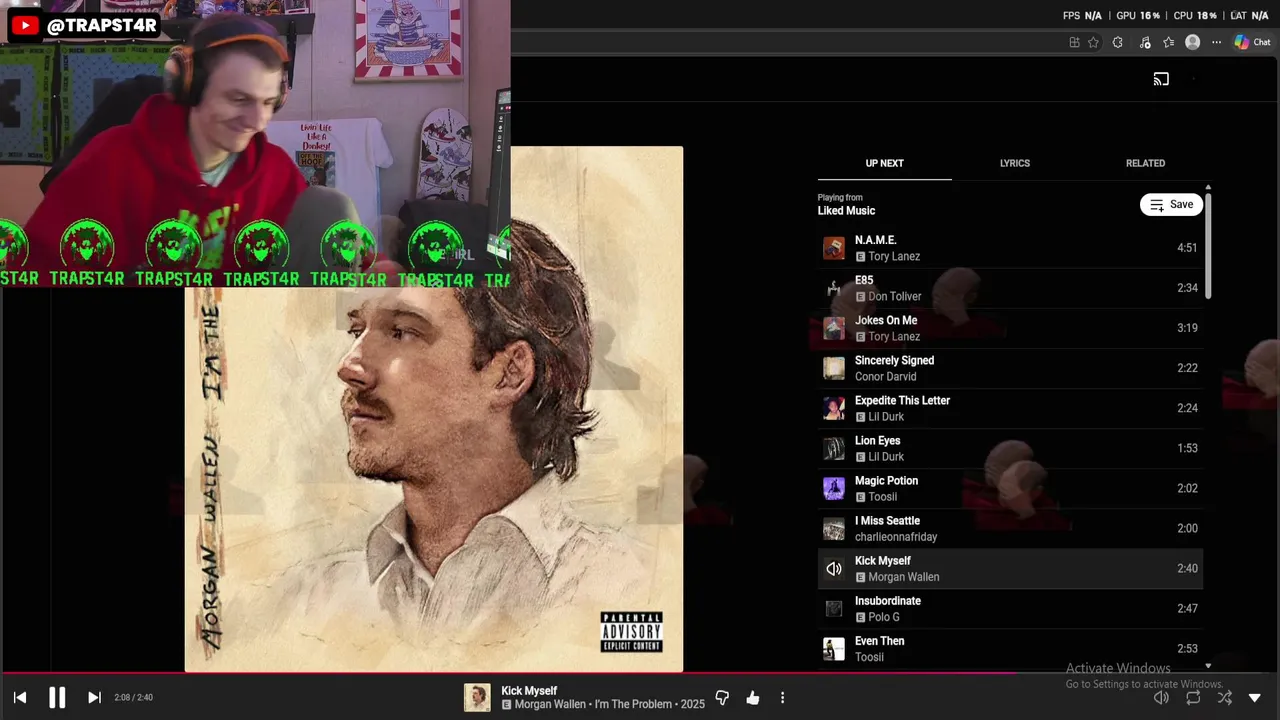Save the queue to a playlist
This screenshot has width=1280, height=720.
pyautogui.click(x=1171, y=204)
